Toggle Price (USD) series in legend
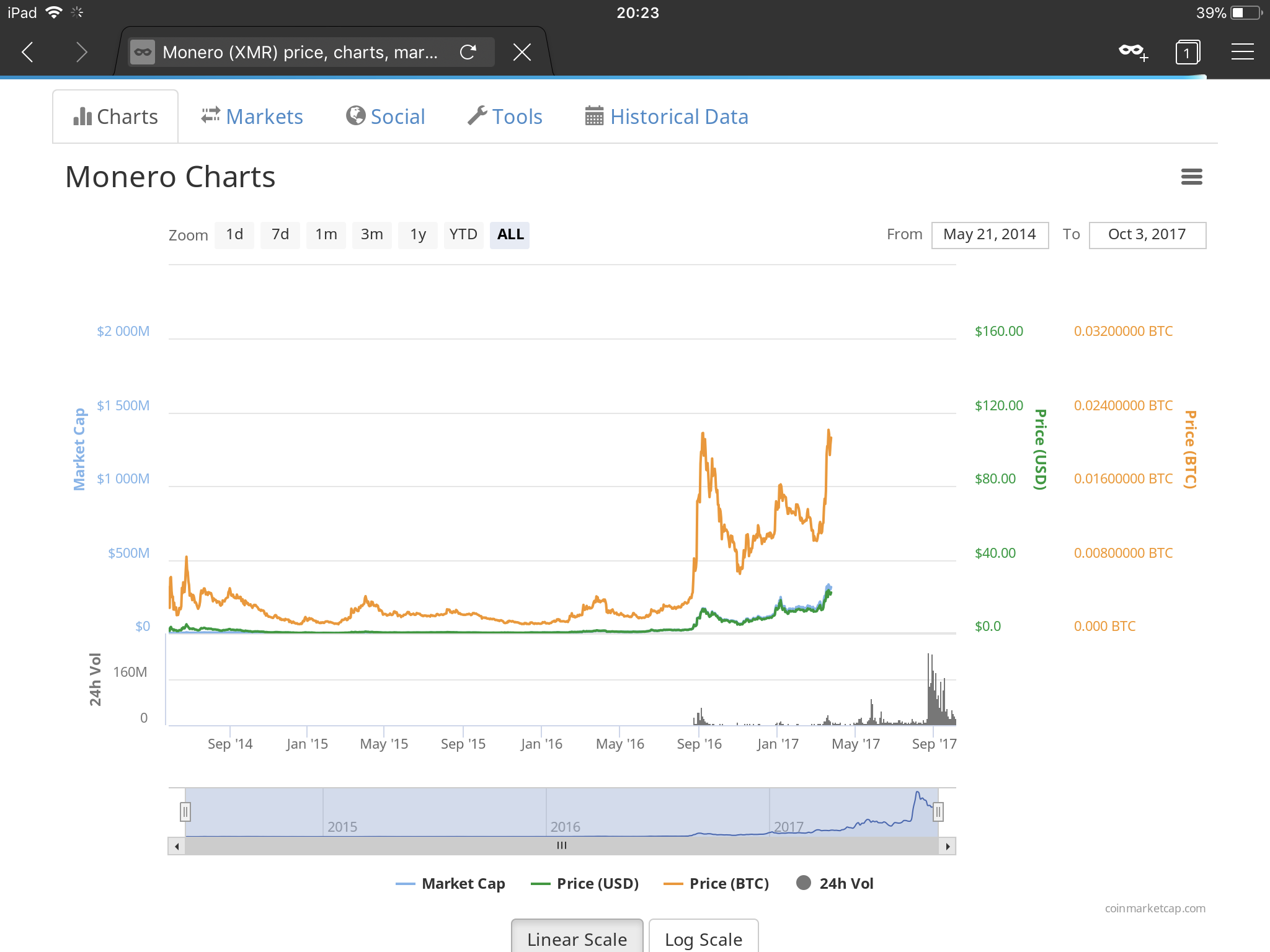This screenshot has width=1270, height=952. tap(585, 884)
